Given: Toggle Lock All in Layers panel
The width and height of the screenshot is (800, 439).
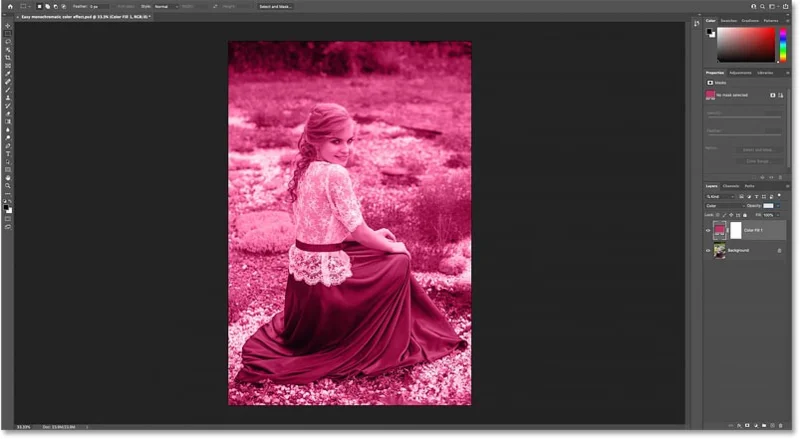Looking at the screenshot, I should (745, 215).
